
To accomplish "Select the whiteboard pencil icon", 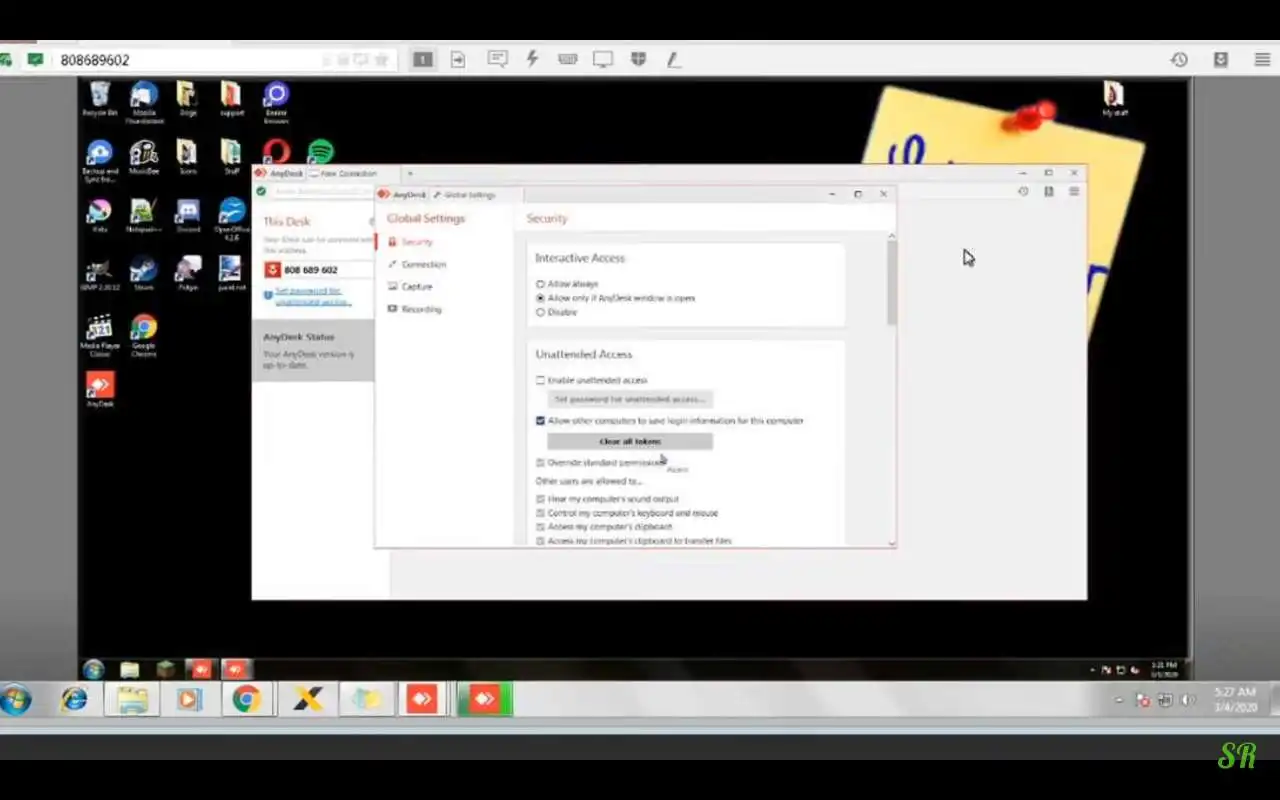I will (x=674, y=59).
